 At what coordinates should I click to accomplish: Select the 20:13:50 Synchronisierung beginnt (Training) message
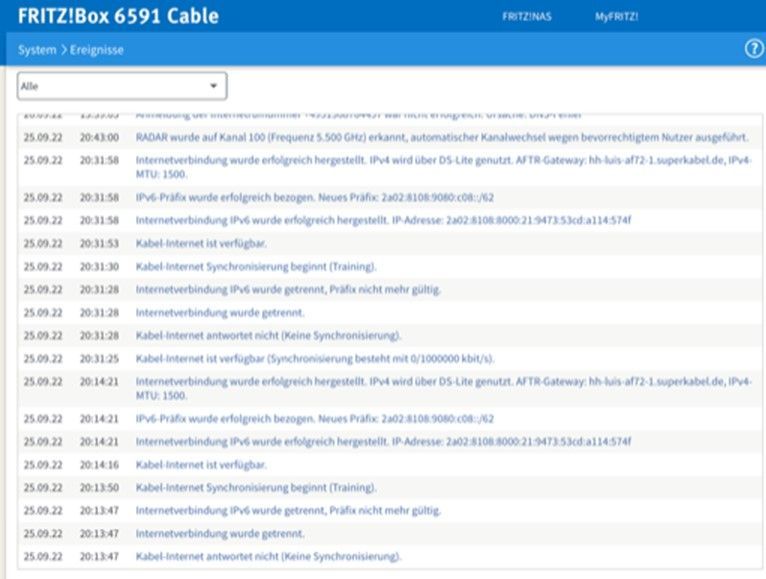(x=256, y=488)
